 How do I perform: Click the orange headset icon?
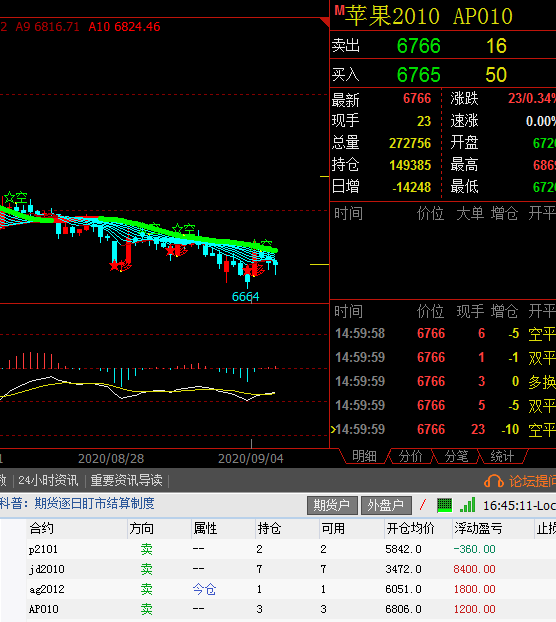point(494,481)
